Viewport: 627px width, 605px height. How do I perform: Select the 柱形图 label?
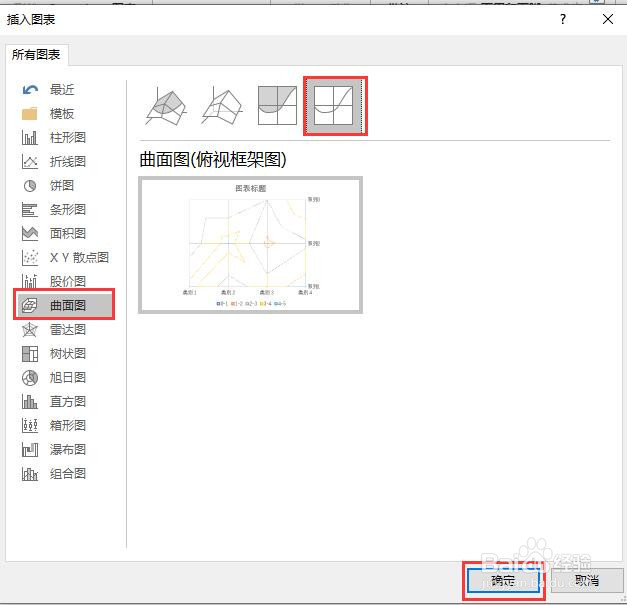pyautogui.click(x=68, y=138)
